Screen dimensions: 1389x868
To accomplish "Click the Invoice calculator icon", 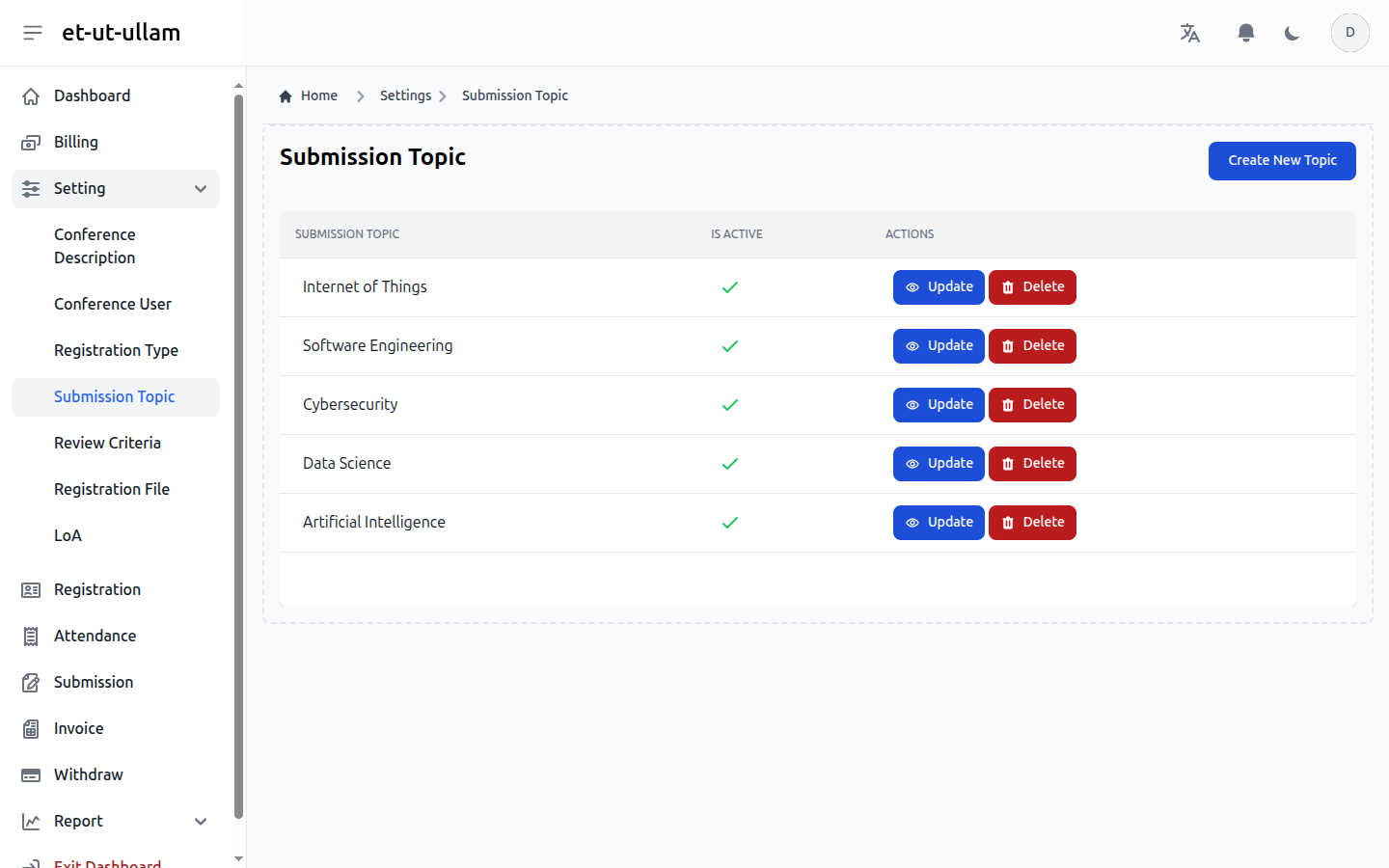I will 31,729.
